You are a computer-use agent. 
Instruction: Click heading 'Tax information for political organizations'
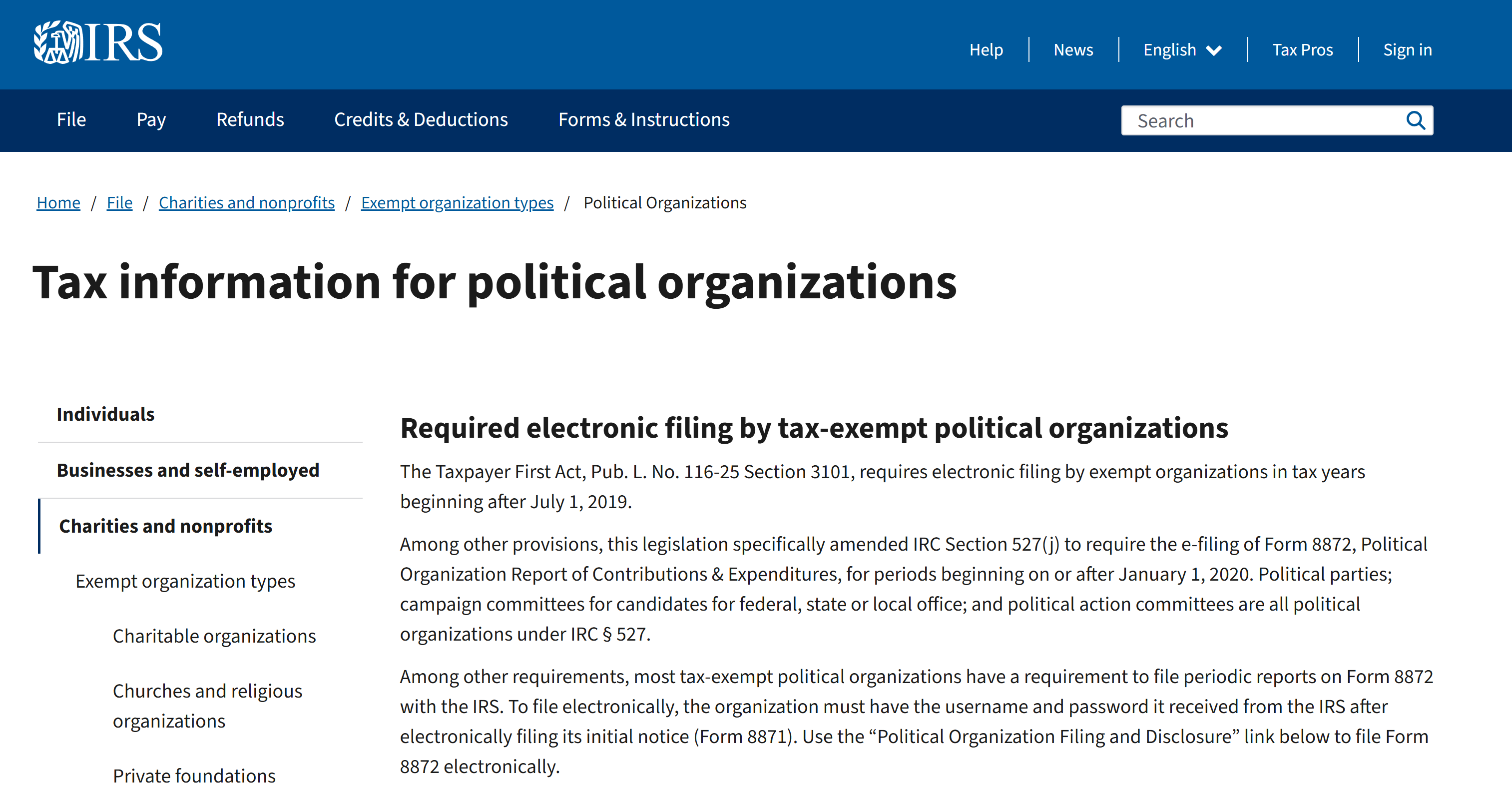click(x=494, y=283)
